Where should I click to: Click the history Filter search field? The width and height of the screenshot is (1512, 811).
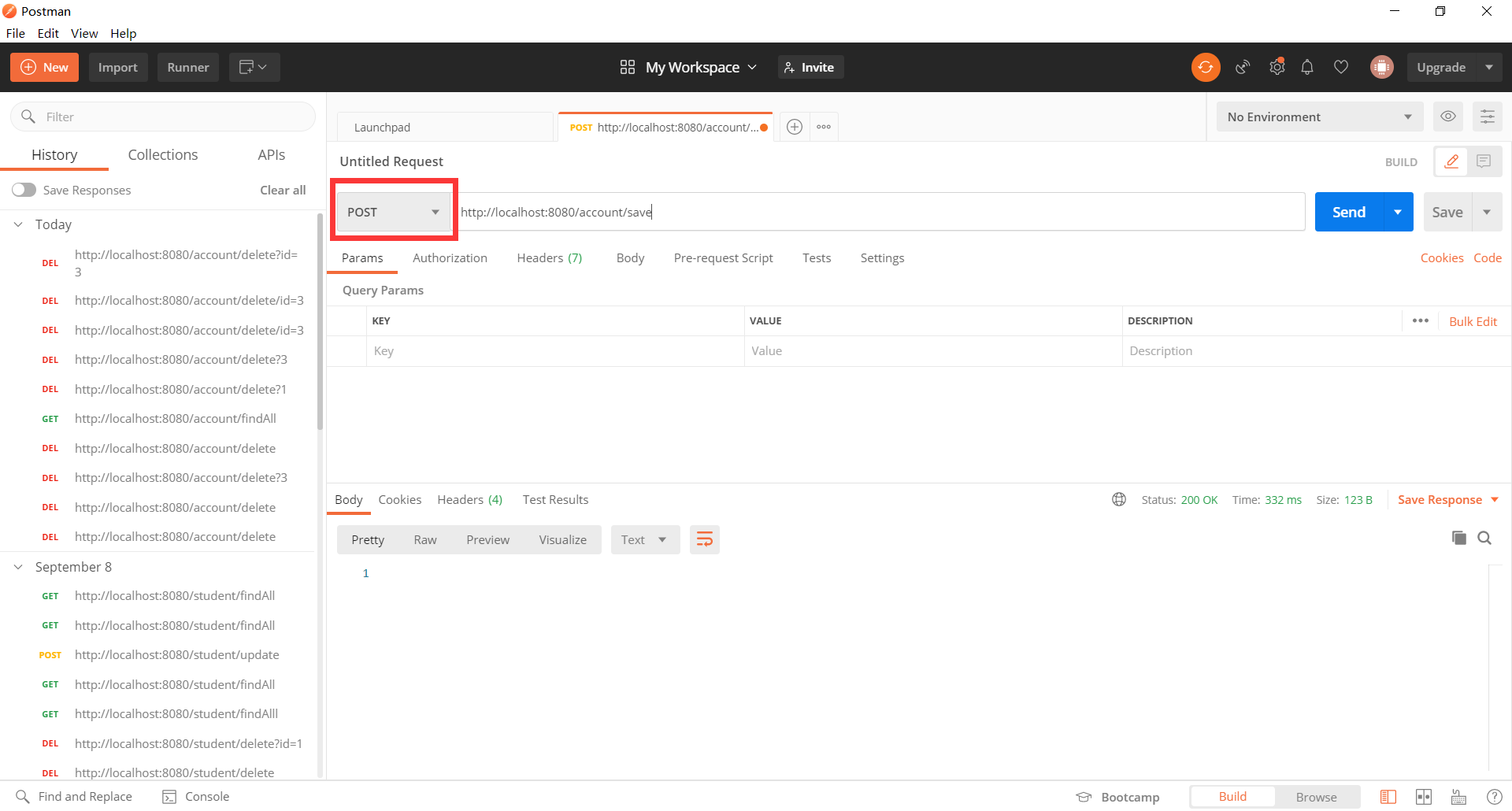coord(163,117)
